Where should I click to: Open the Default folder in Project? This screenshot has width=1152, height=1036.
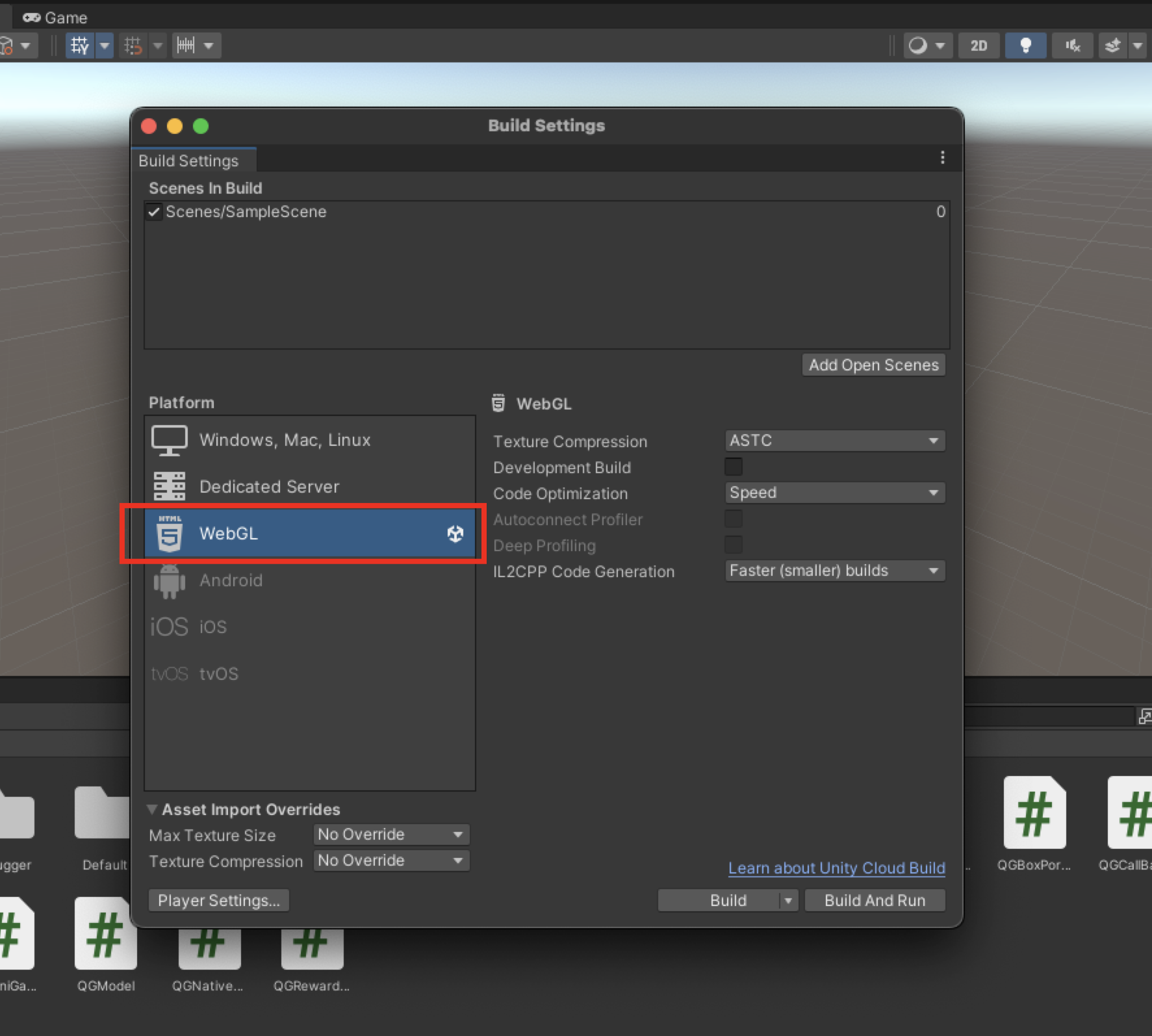[x=103, y=829]
